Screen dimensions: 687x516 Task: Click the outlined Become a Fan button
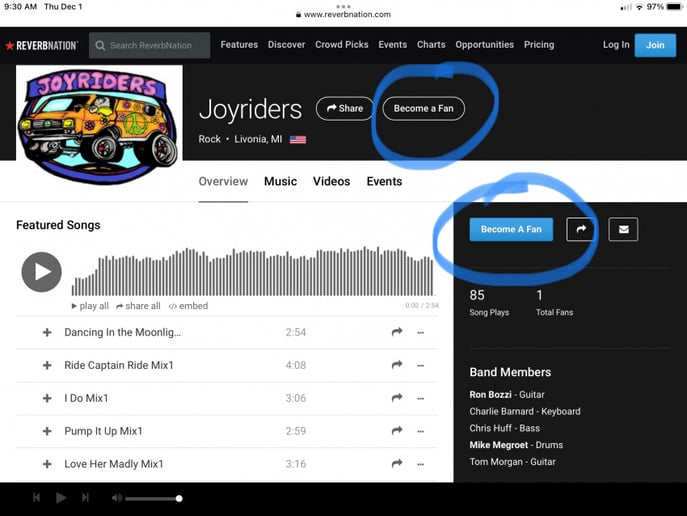tap(424, 108)
